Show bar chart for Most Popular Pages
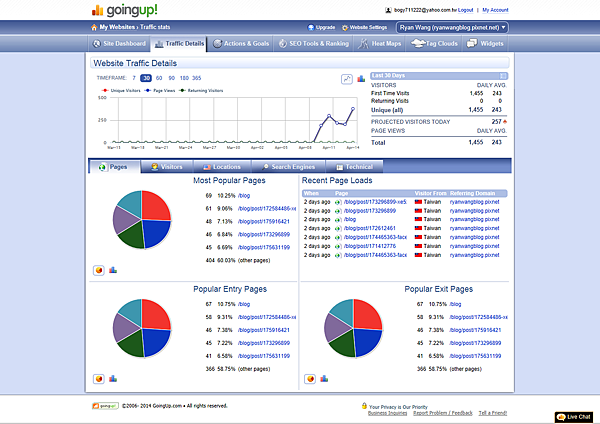 click(113, 270)
